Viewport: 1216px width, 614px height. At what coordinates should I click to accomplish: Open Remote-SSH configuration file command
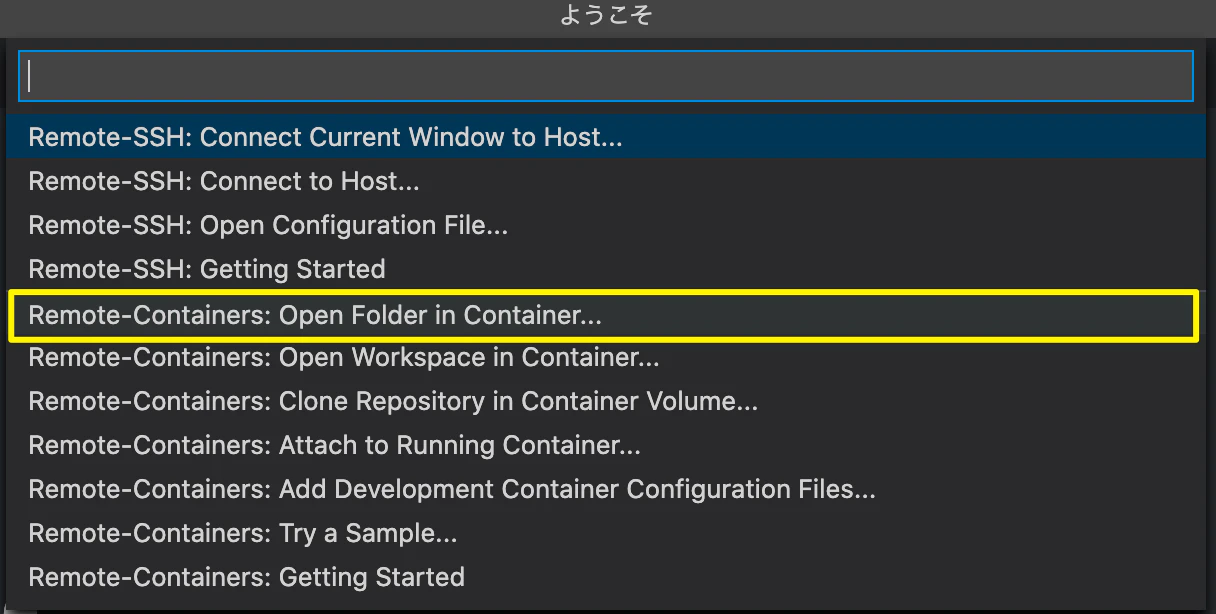tap(268, 225)
